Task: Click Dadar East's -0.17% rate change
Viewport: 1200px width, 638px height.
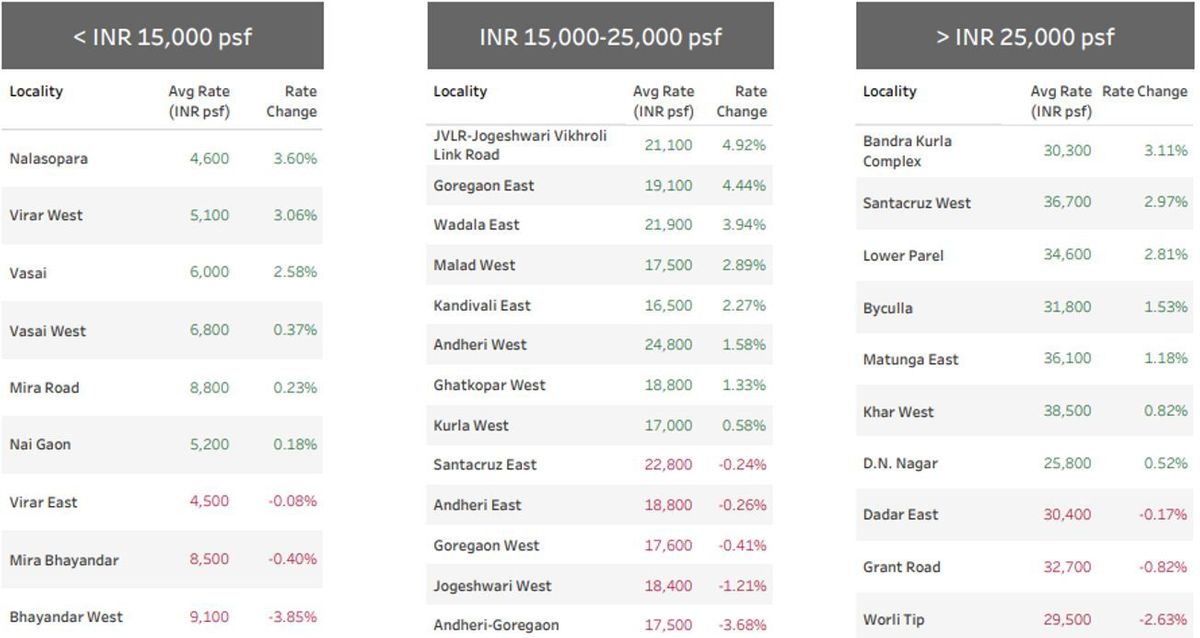Action: tap(1165, 515)
